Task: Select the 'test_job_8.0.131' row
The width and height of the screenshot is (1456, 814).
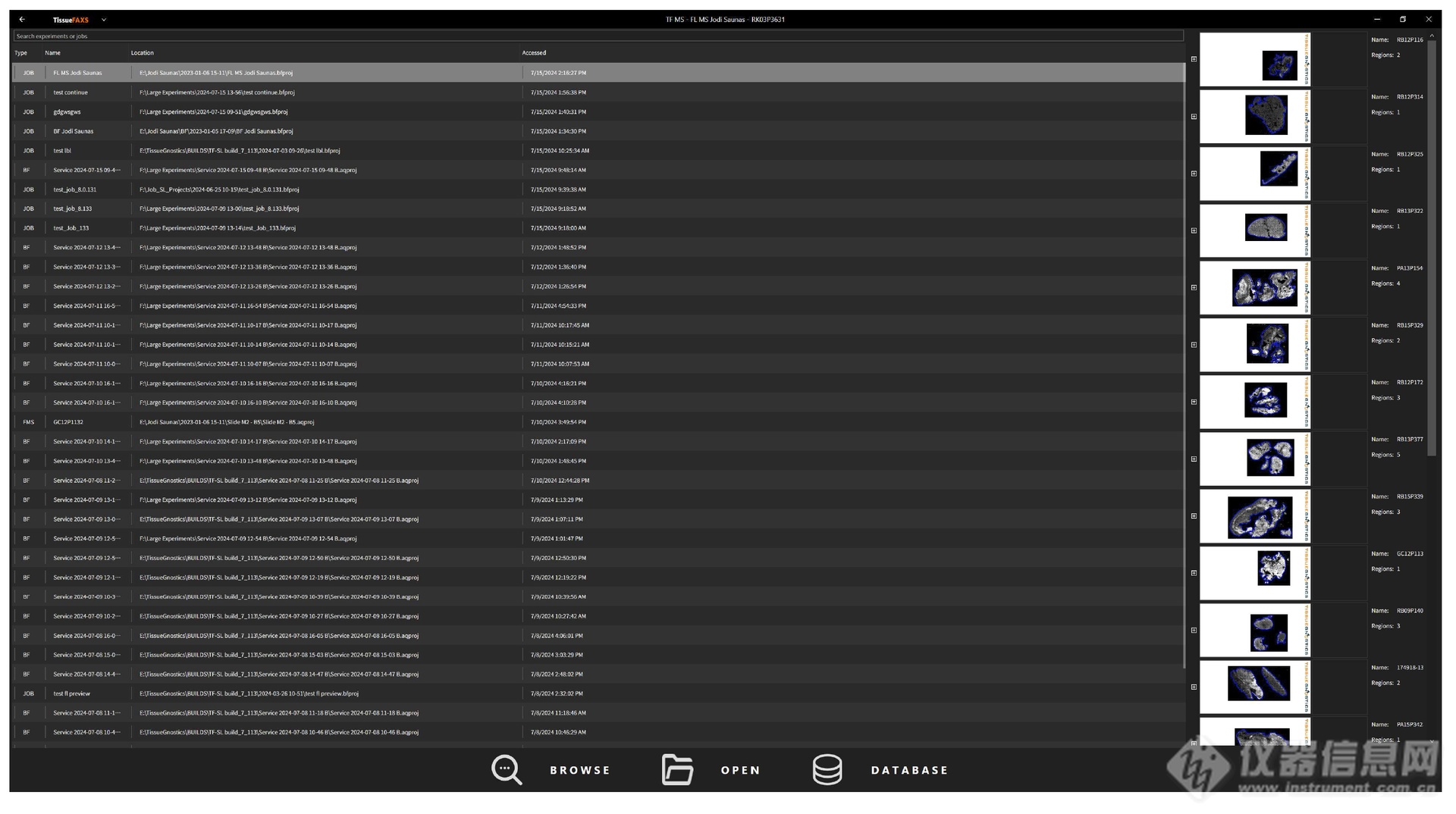Action: 598,189
